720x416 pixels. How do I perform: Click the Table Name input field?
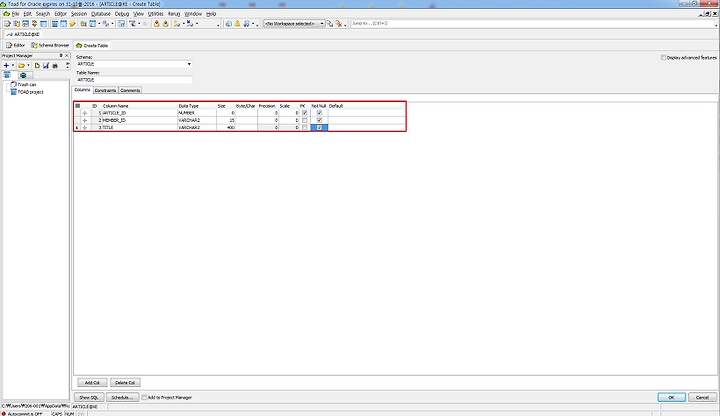click(134, 80)
